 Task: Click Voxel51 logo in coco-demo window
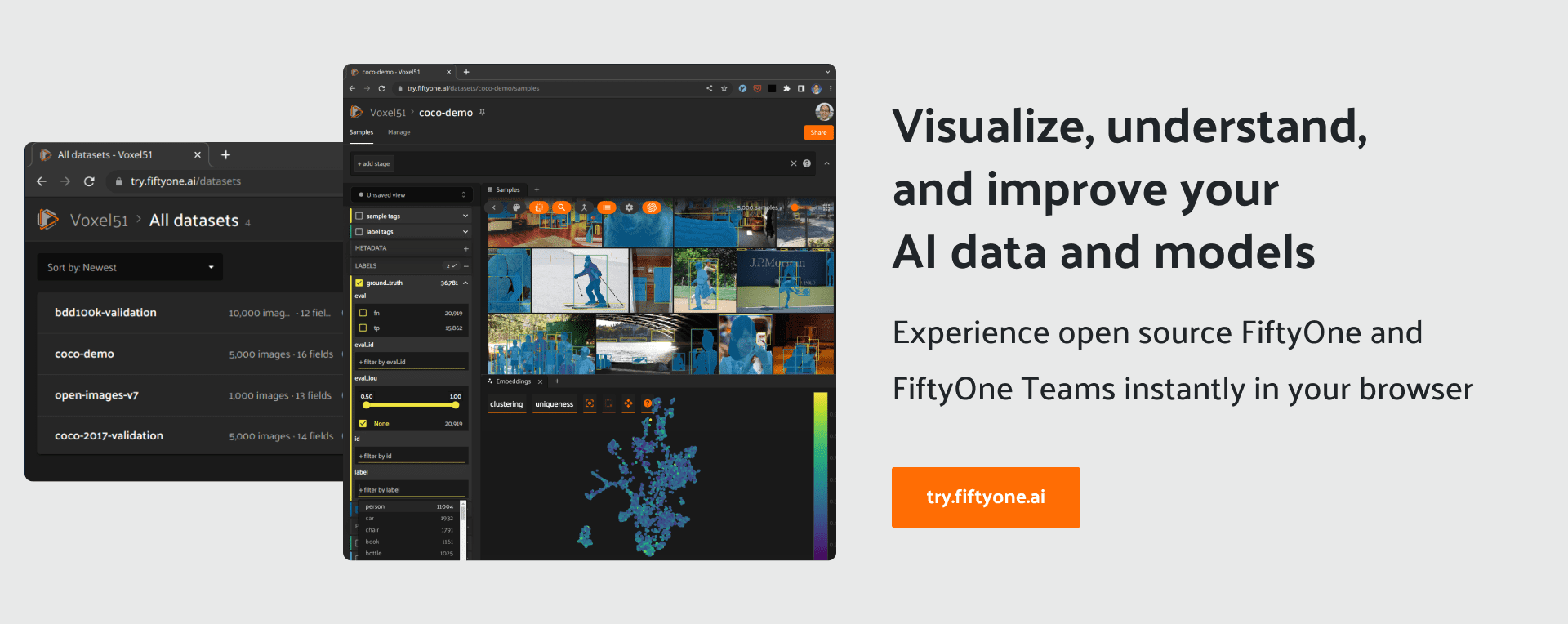(356, 112)
